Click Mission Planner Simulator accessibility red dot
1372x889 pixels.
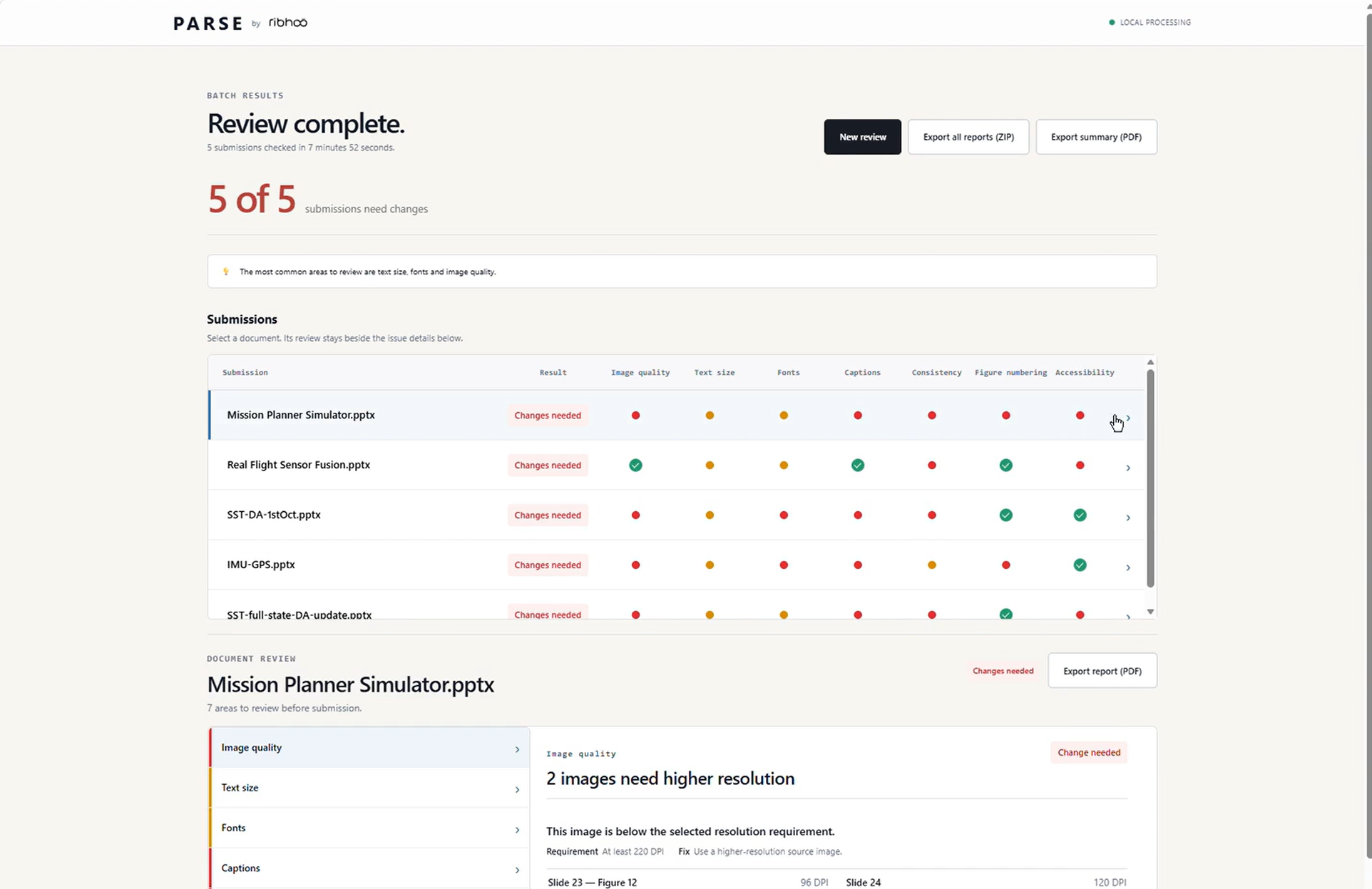(1080, 416)
